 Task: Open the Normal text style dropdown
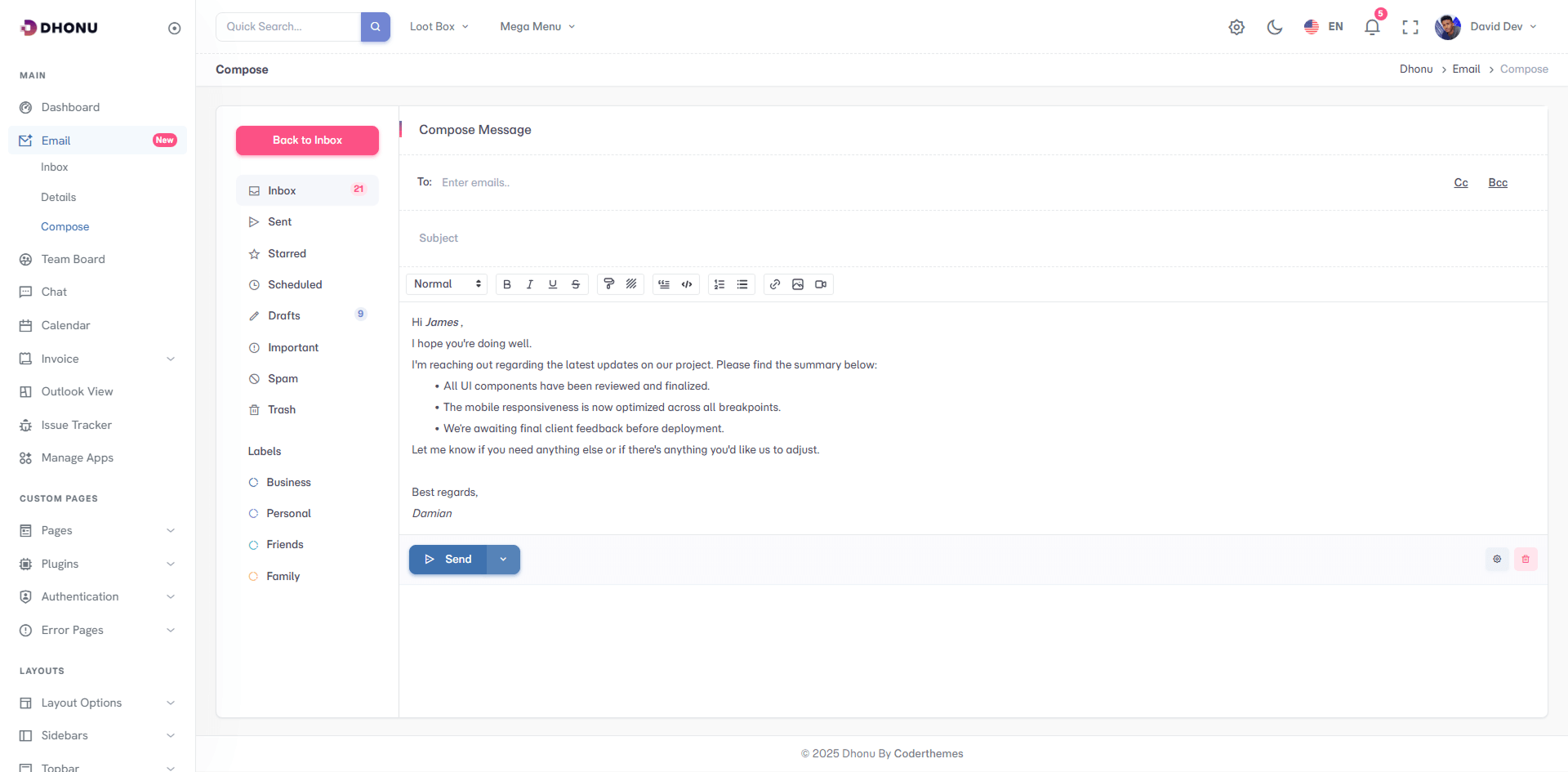coord(447,284)
